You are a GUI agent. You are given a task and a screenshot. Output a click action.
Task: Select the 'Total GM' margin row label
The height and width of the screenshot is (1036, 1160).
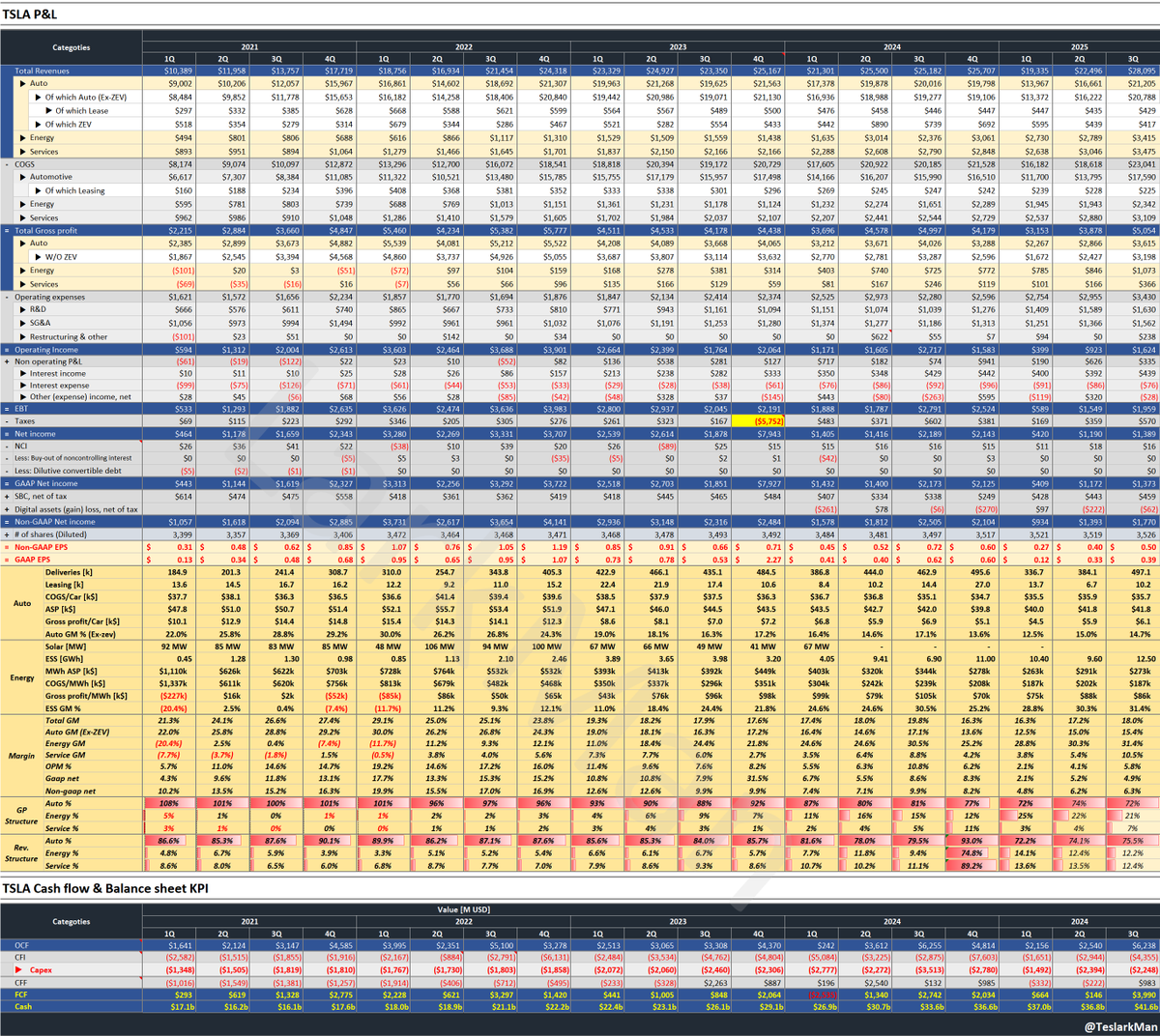click(x=62, y=720)
